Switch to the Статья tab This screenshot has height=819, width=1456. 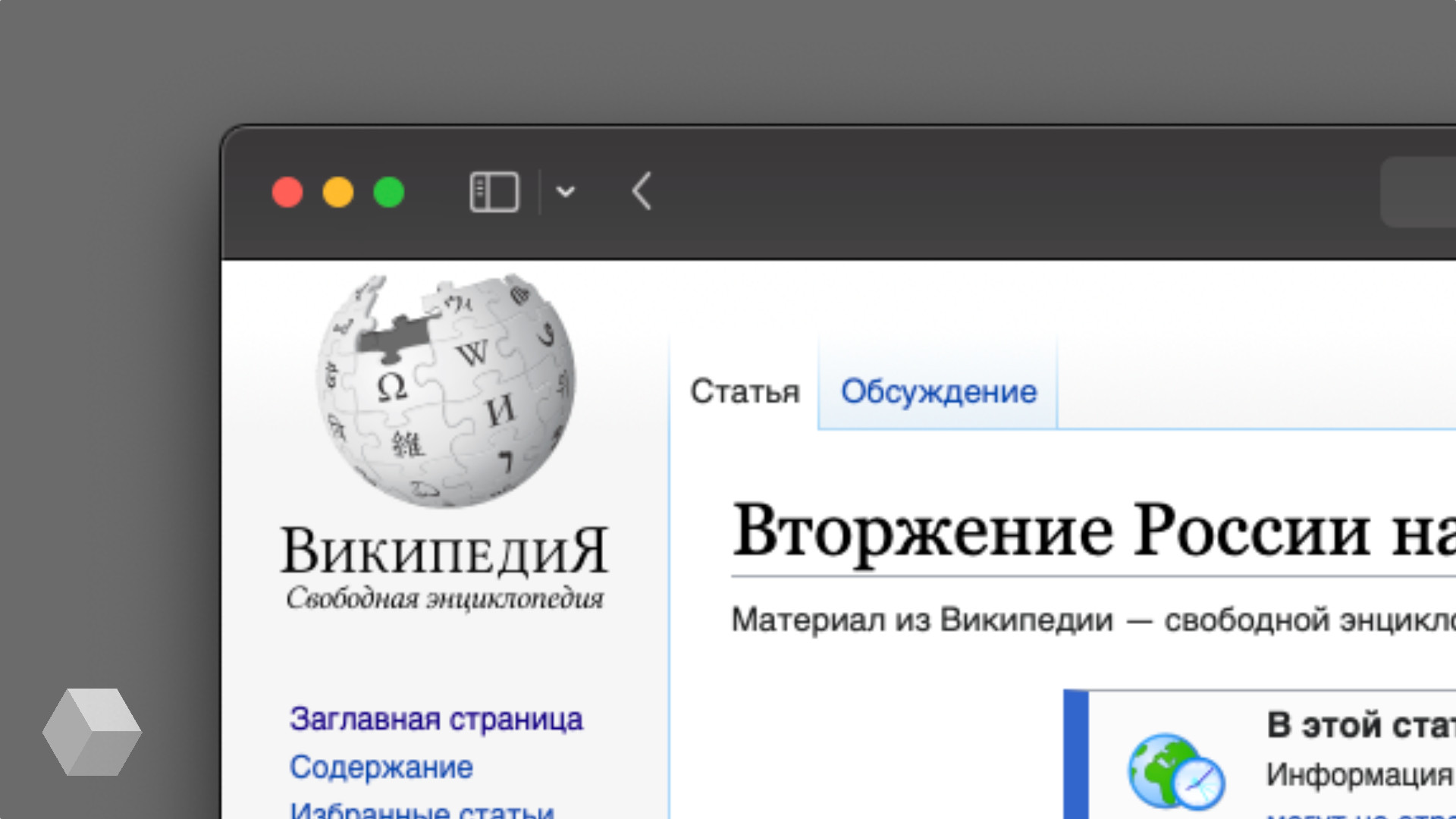(745, 392)
